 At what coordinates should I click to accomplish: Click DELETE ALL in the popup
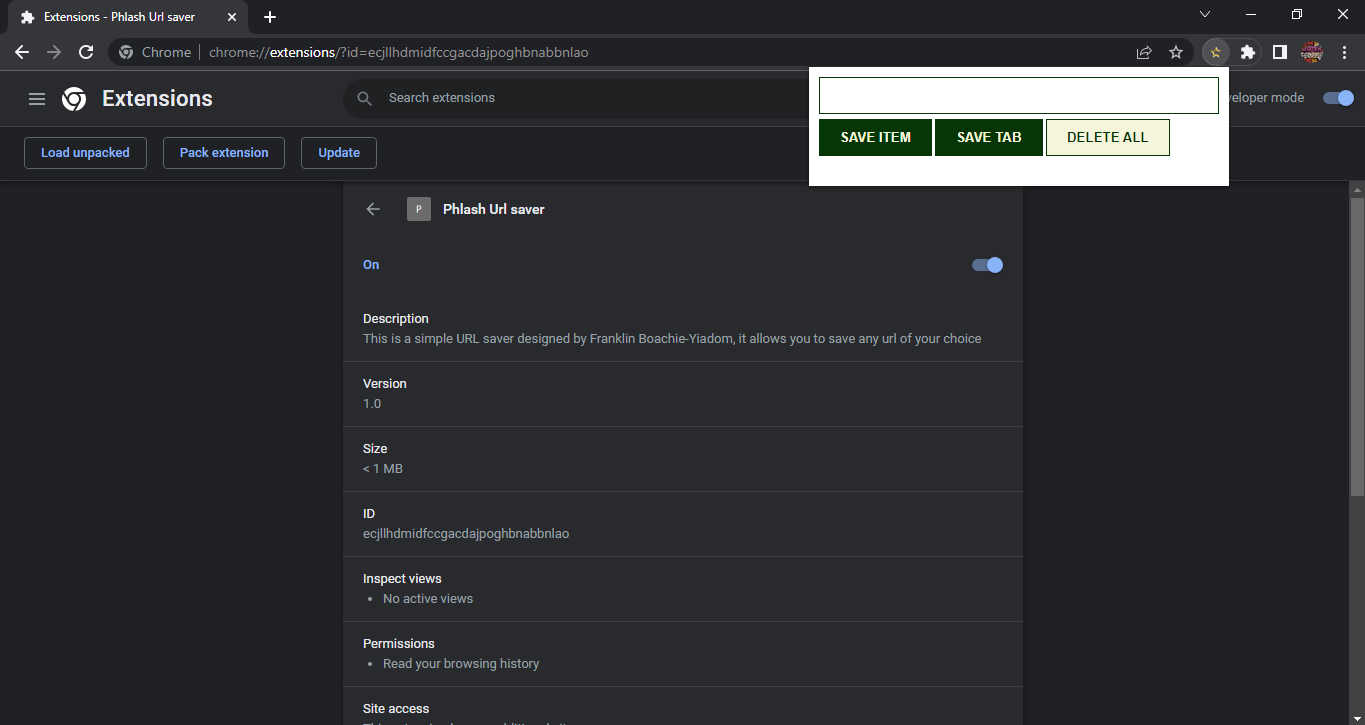pyautogui.click(x=1107, y=137)
